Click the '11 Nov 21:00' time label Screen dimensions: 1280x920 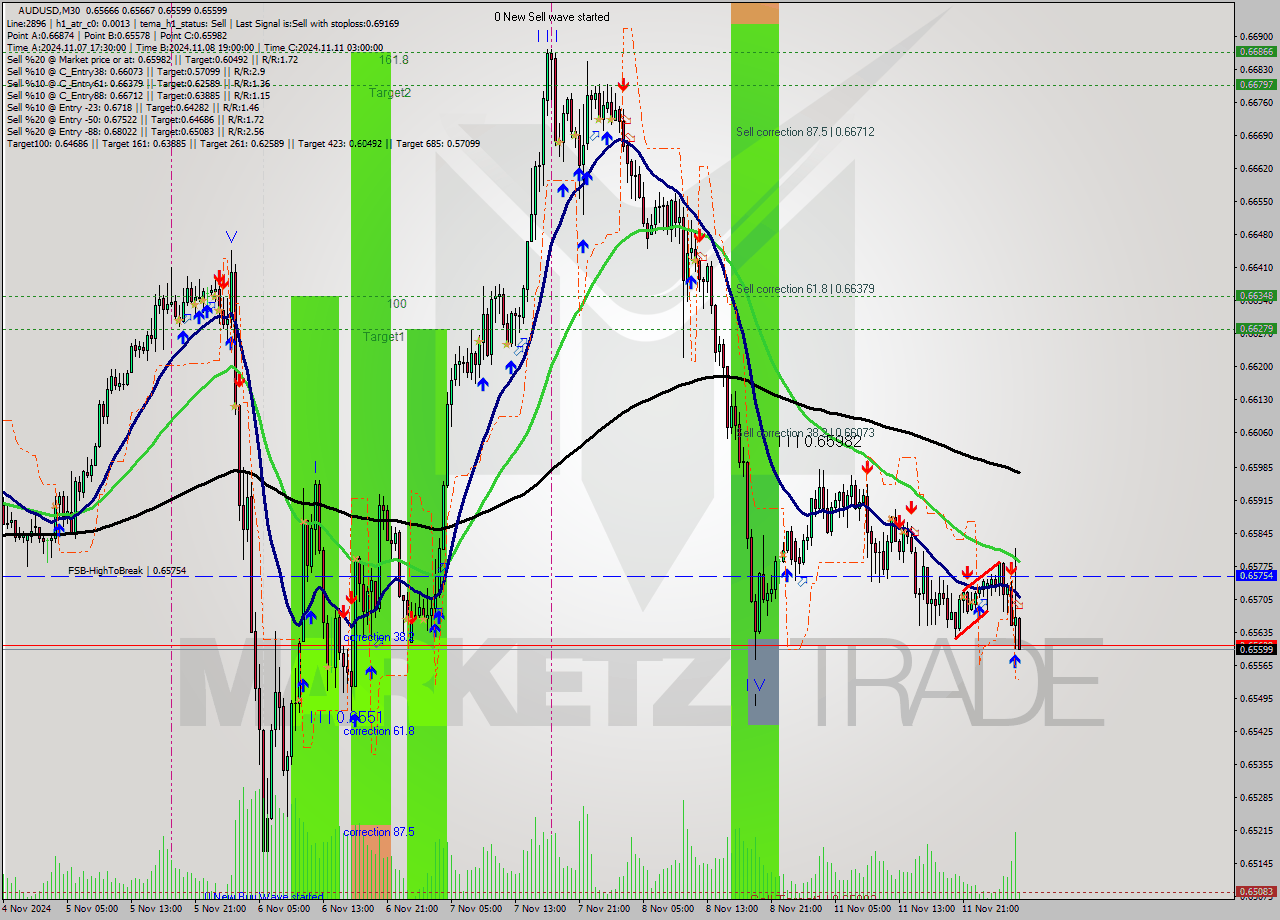pos(988,909)
